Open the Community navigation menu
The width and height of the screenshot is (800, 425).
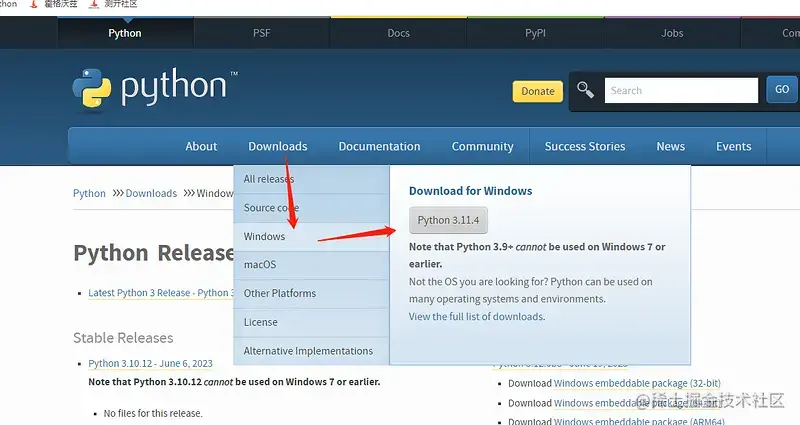tap(482, 146)
